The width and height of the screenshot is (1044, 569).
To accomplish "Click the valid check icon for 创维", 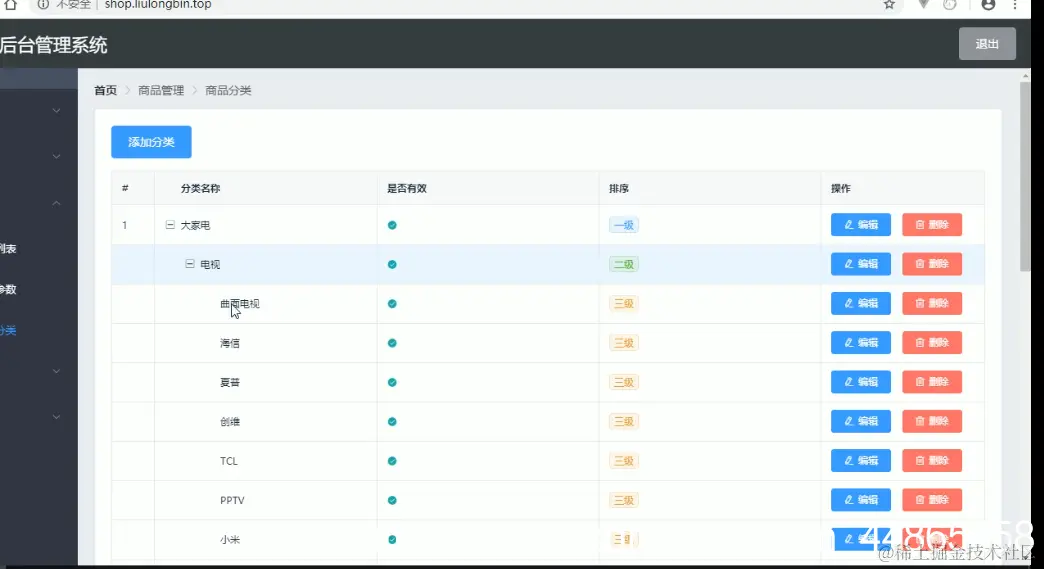I will tap(392, 421).
